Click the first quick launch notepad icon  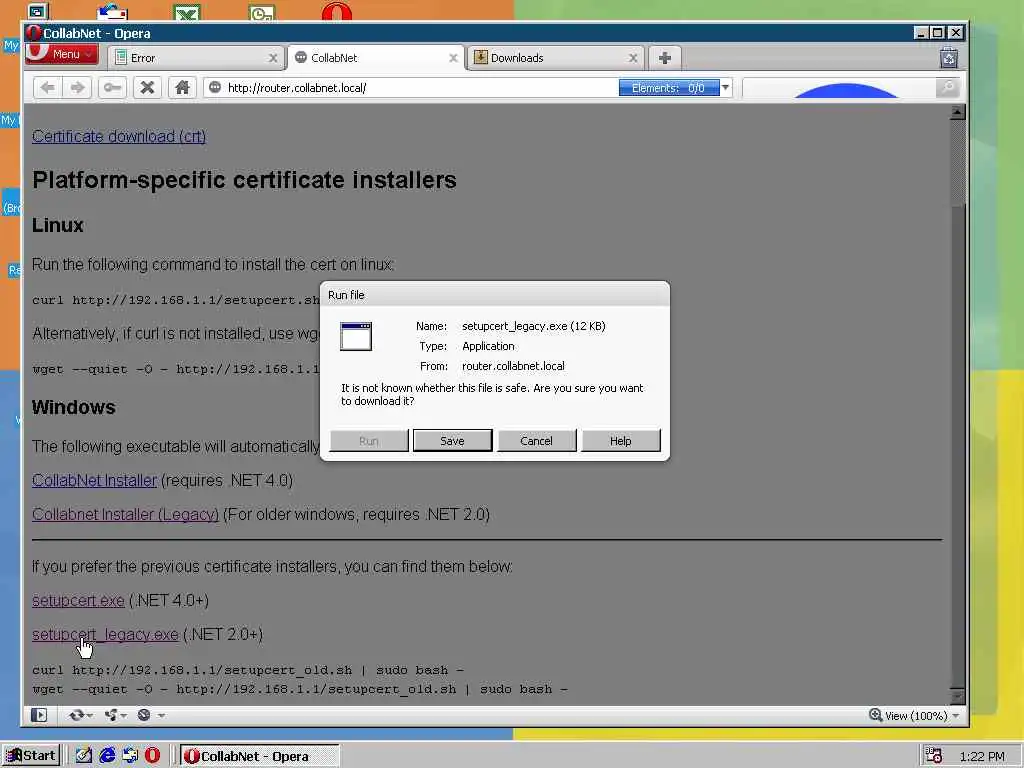(84, 756)
